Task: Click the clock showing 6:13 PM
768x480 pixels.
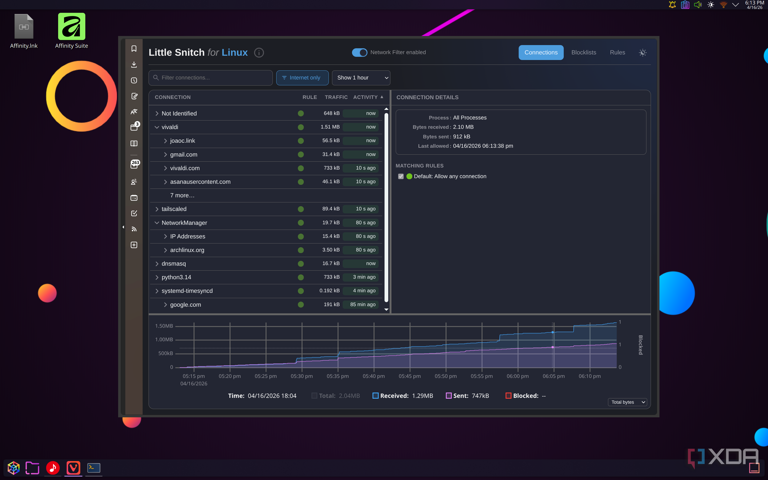Action: [754, 4]
